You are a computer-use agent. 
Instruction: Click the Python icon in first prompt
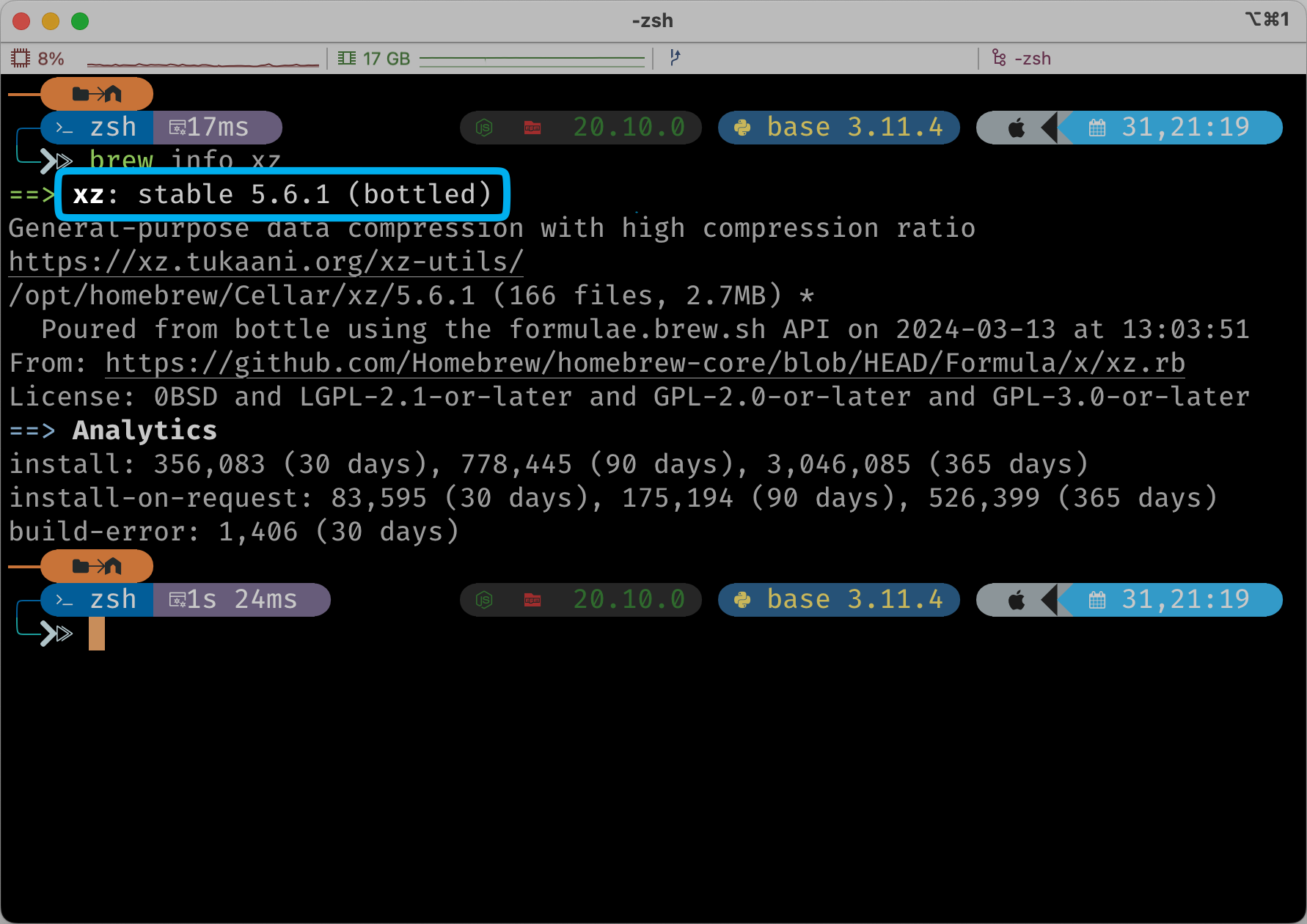[742, 128]
